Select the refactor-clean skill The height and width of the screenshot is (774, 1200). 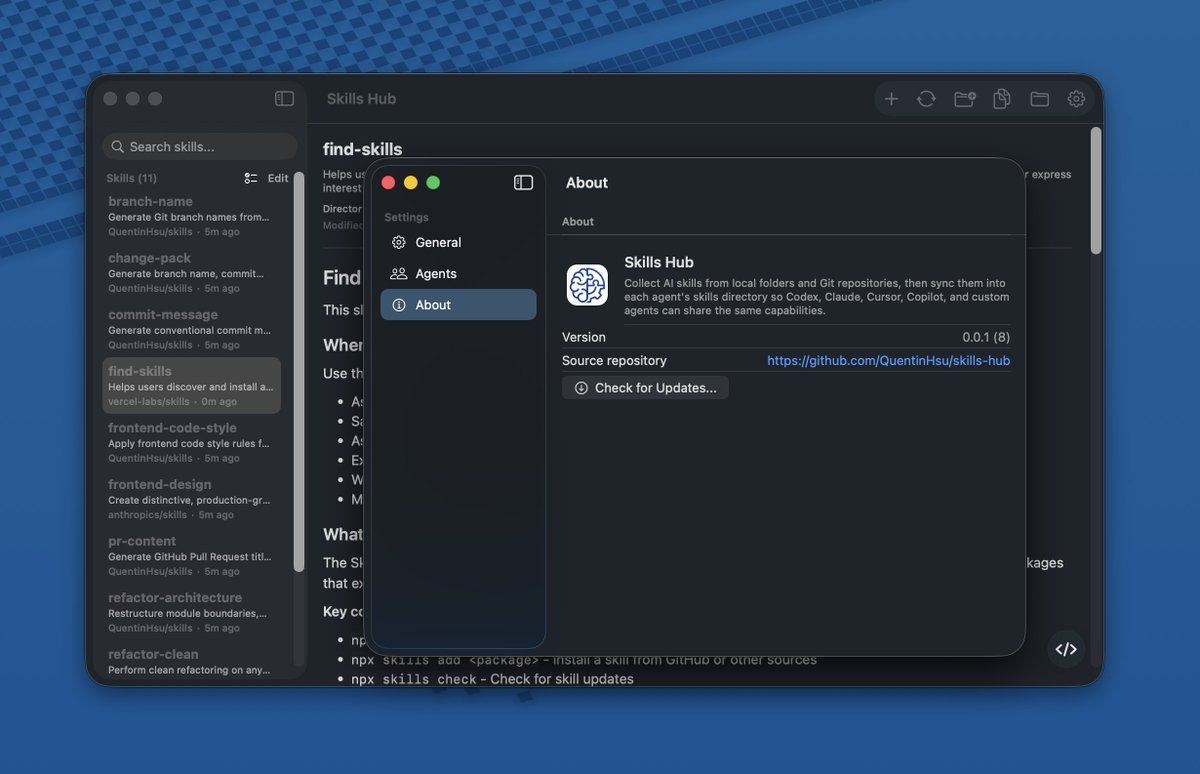192,661
